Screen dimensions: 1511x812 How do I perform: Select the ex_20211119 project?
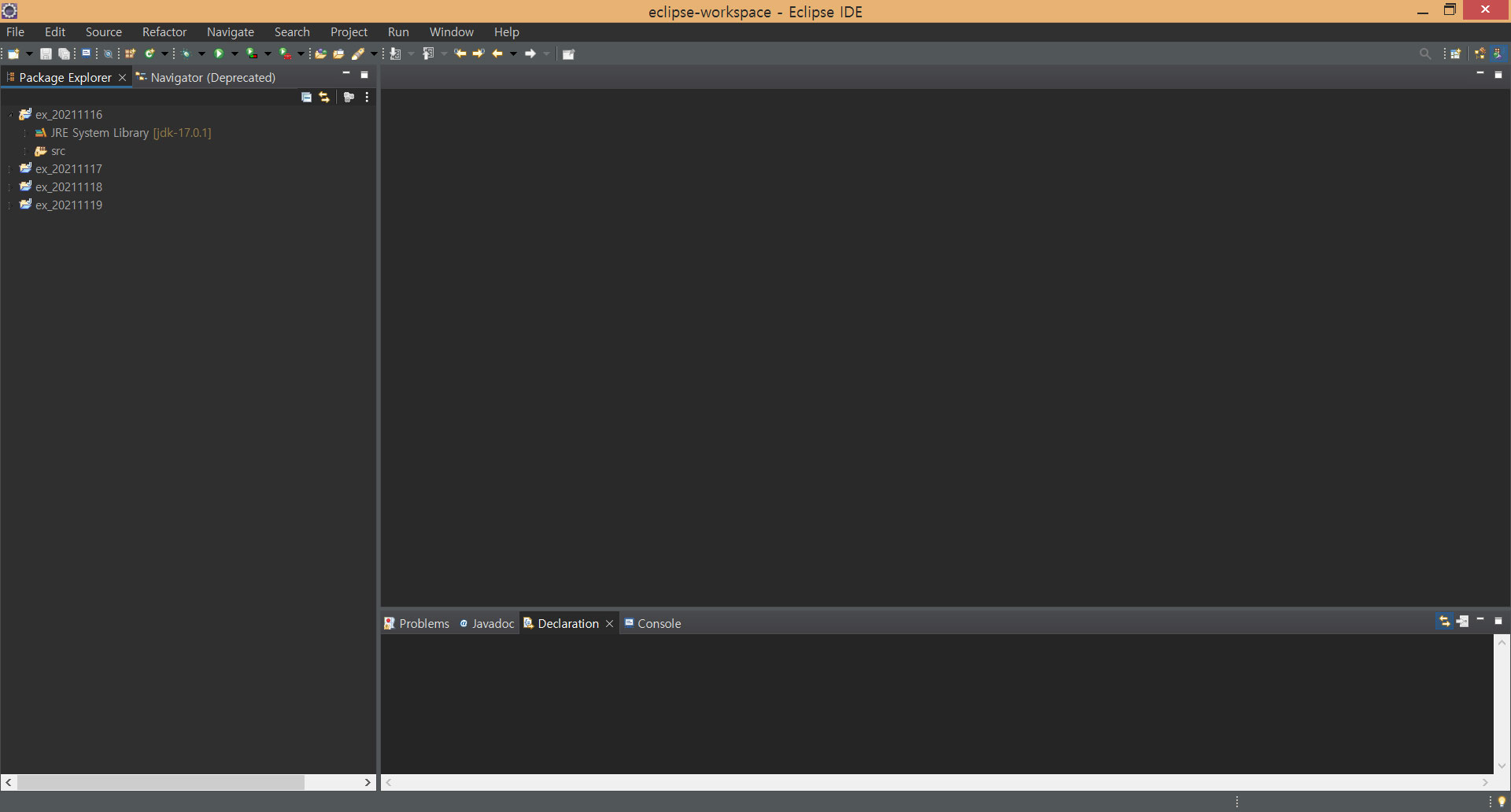point(68,205)
